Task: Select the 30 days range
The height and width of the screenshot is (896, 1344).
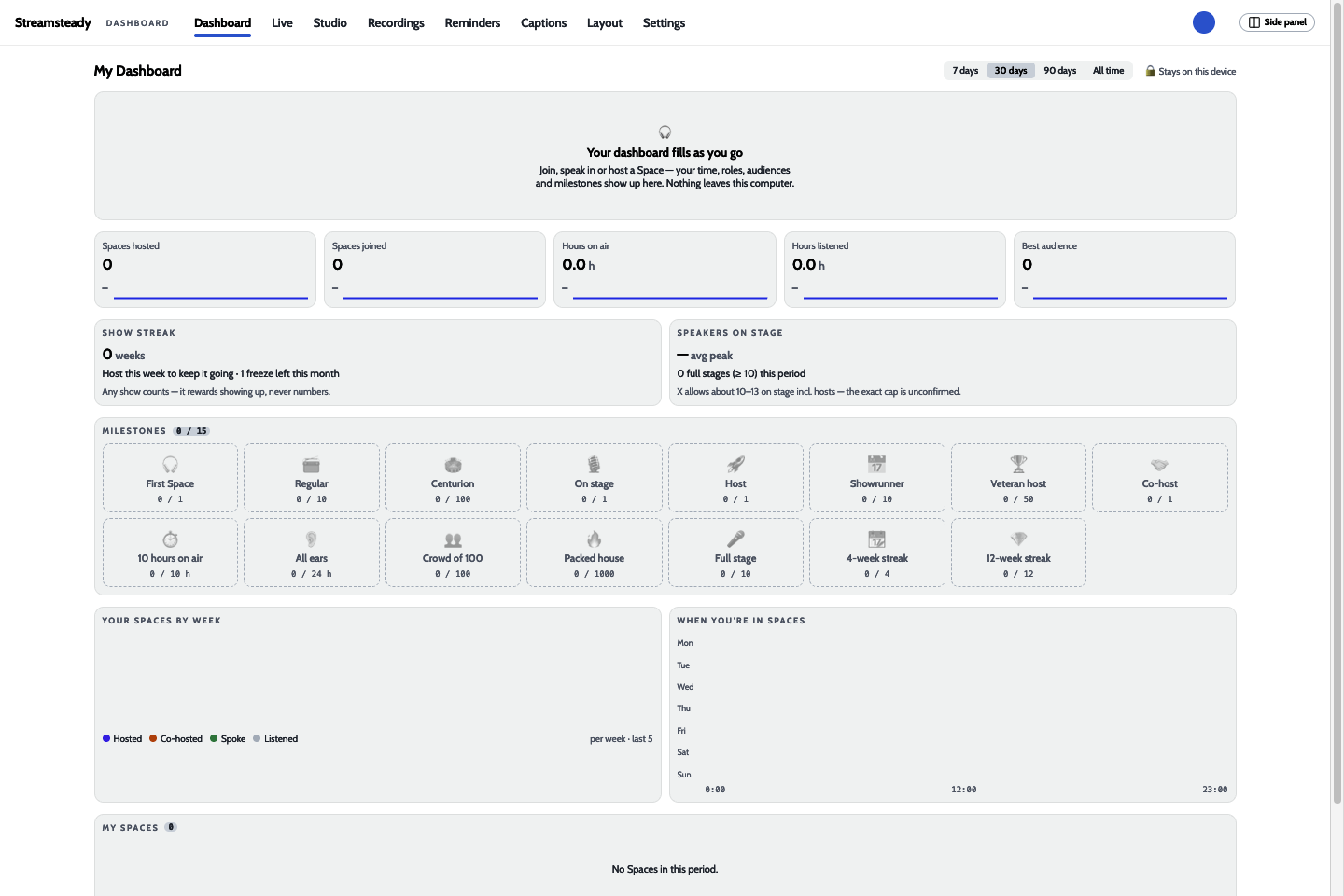Action: (1011, 71)
